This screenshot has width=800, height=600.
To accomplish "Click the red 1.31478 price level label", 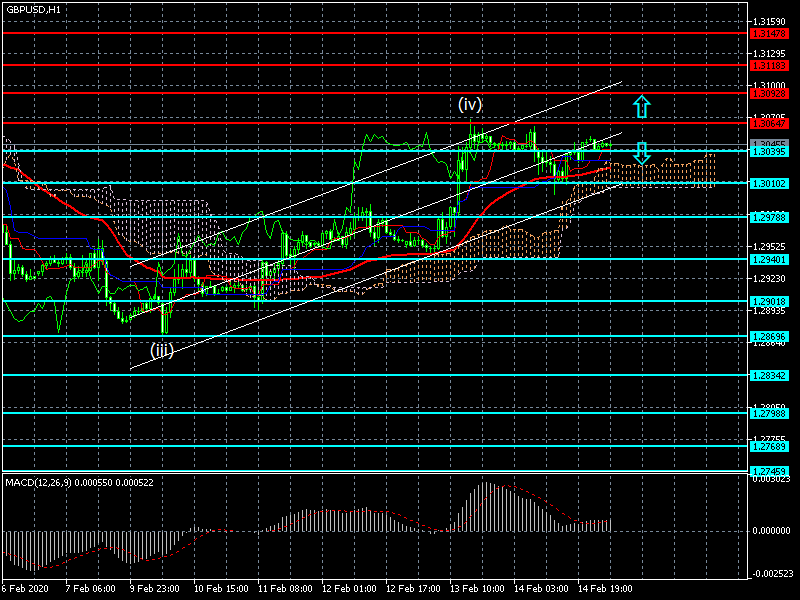I will pos(769,34).
